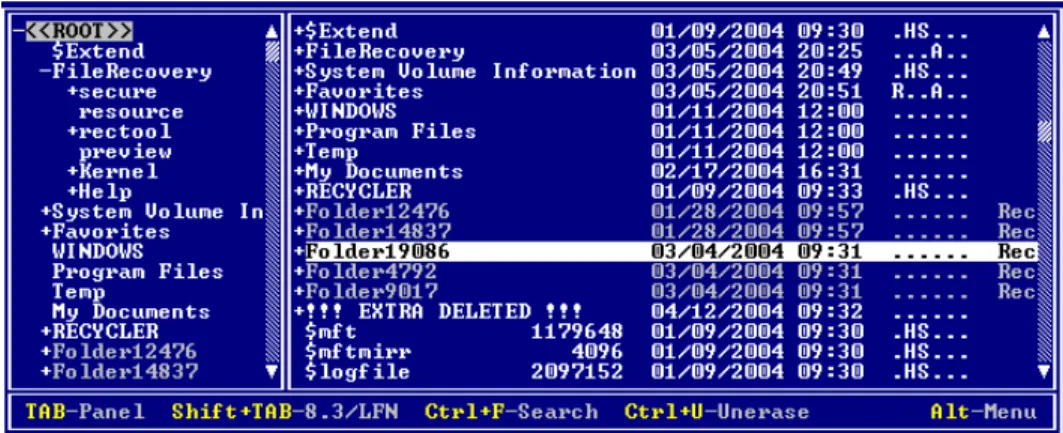Select the $logfile file row
This screenshot has height=433, width=1063.
(664, 372)
